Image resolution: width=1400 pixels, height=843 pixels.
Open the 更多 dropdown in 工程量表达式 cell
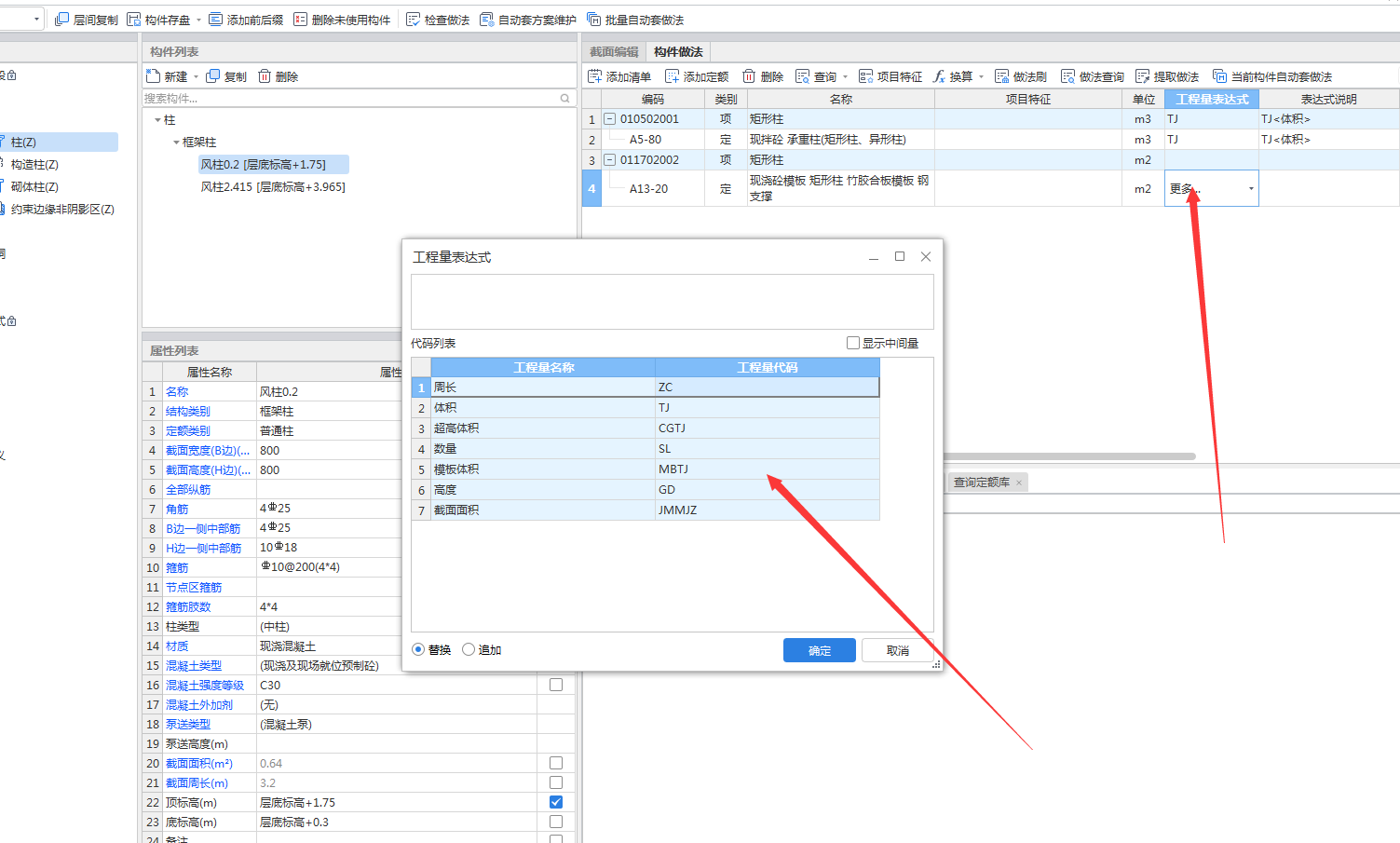tap(1251, 188)
